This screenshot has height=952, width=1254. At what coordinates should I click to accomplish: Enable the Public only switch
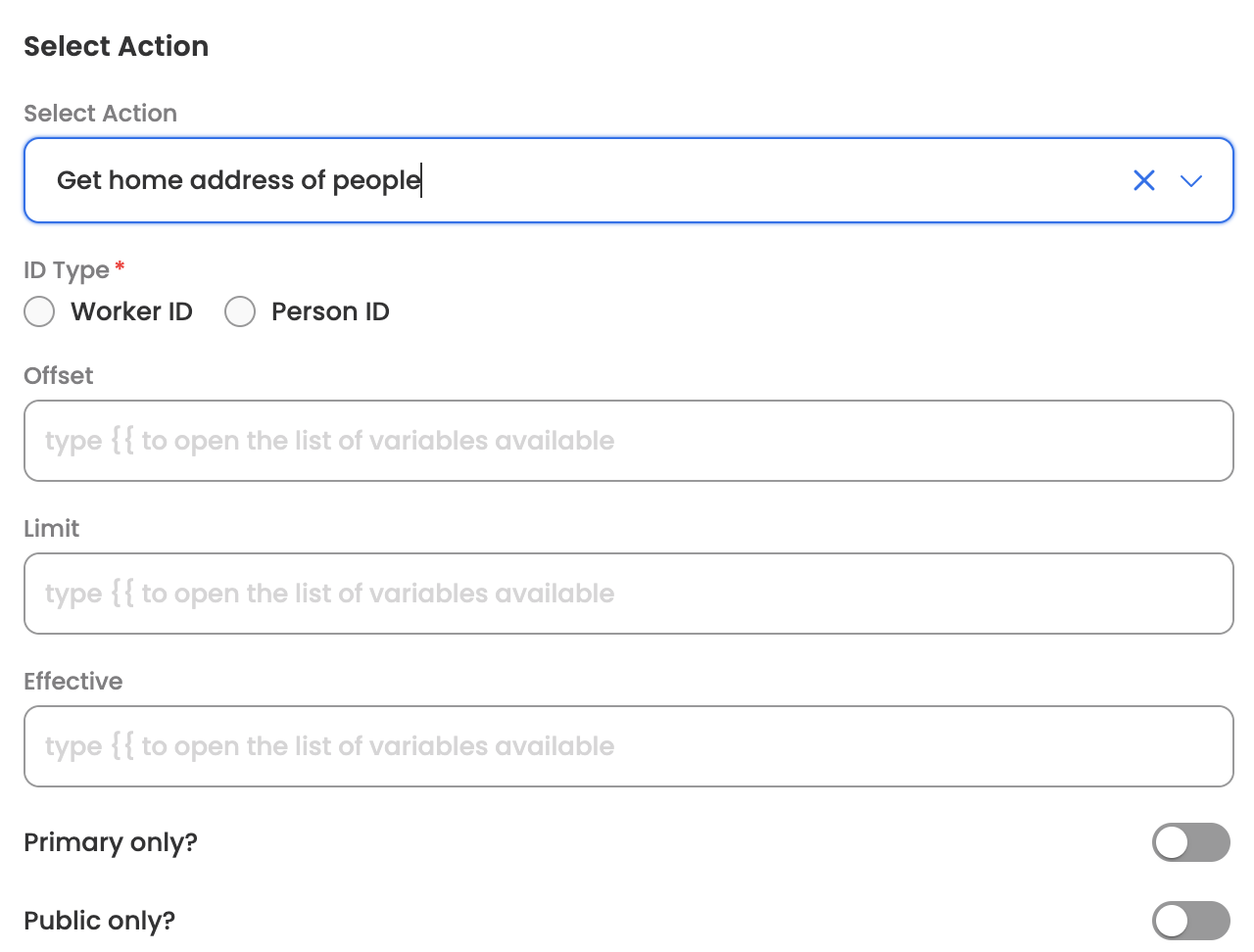(x=1190, y=921)
